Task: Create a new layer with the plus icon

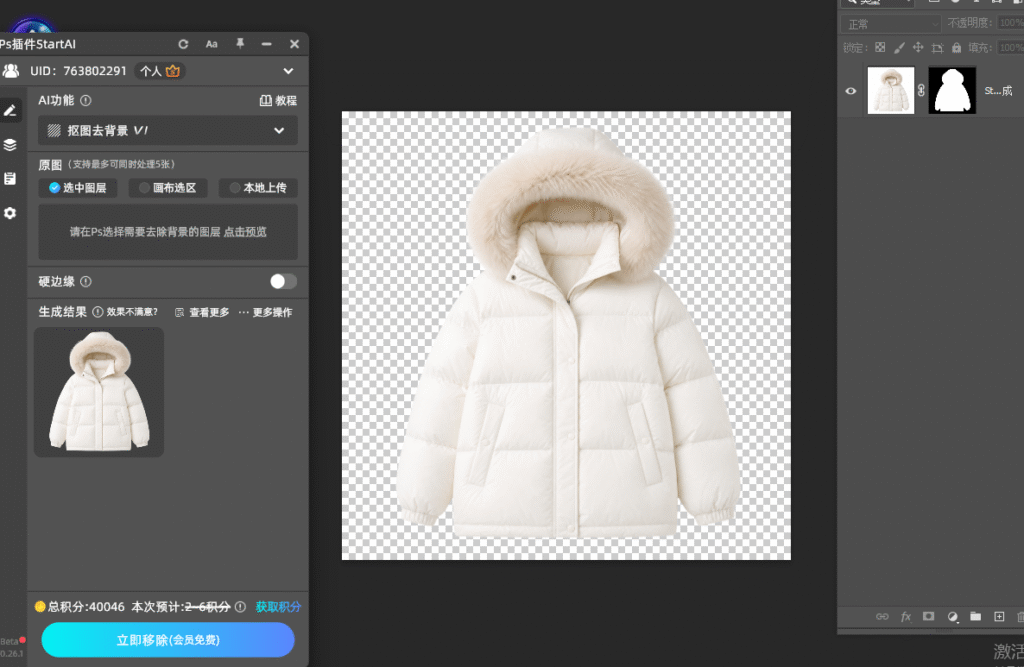Action: 999,616
